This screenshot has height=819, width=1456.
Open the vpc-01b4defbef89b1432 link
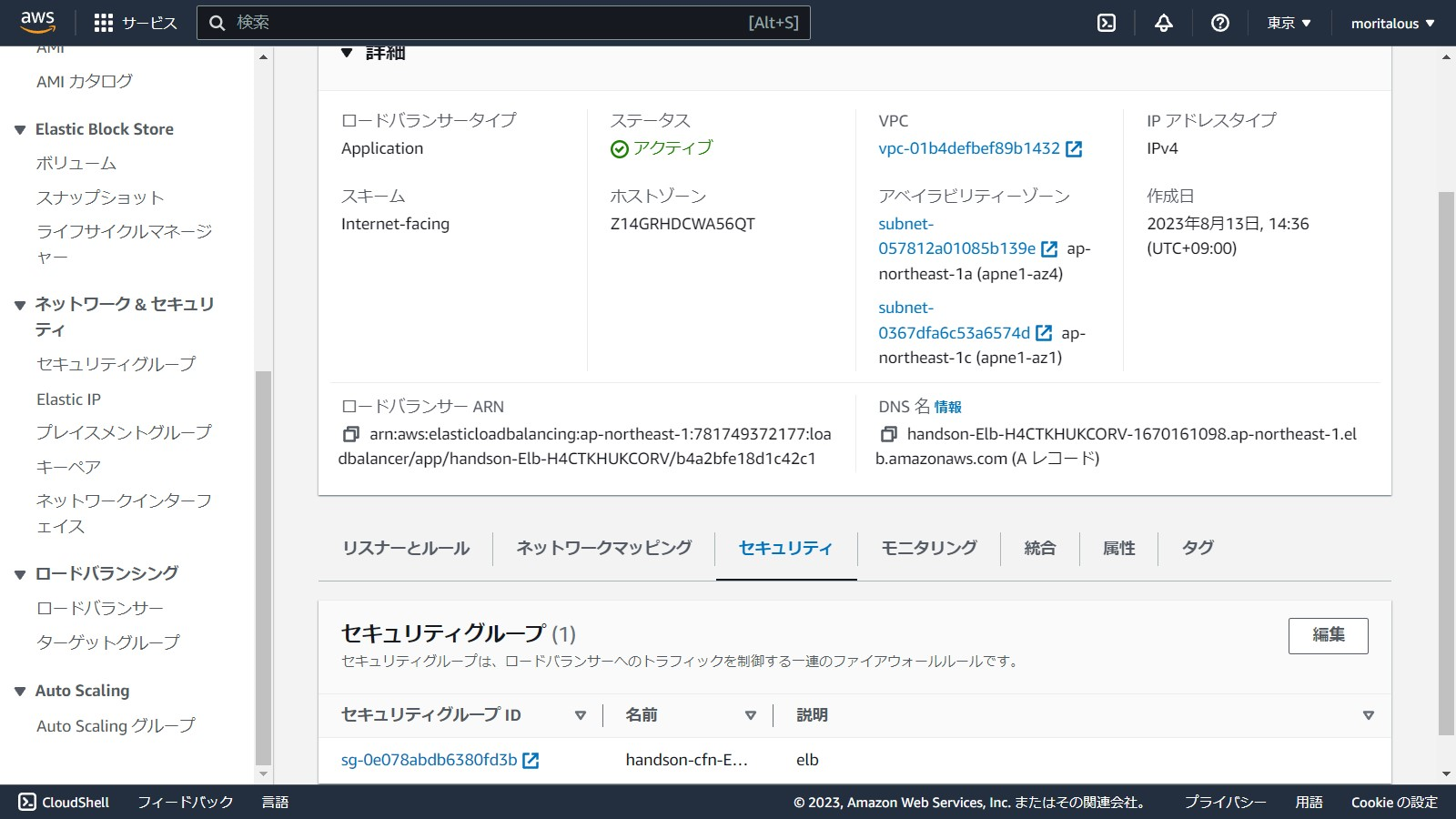(969, 148)
